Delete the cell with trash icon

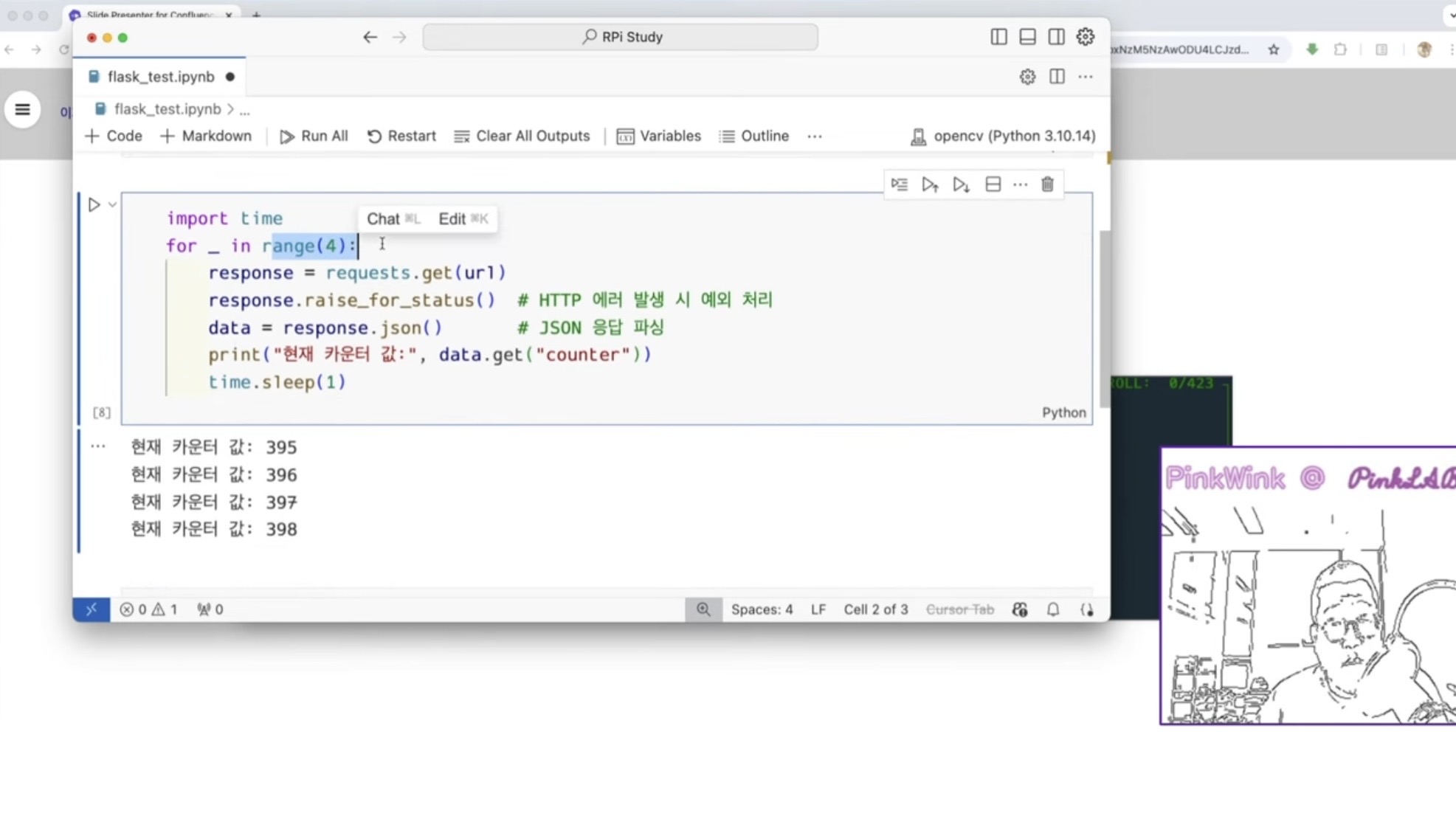(x=1047, y=184)
